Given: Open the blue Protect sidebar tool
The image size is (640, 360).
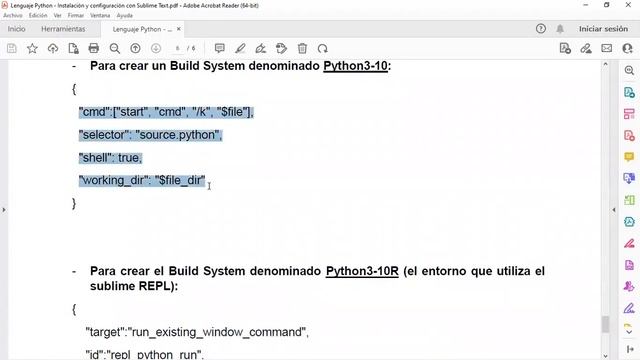Looking at the screenshot, I should 629,222.
